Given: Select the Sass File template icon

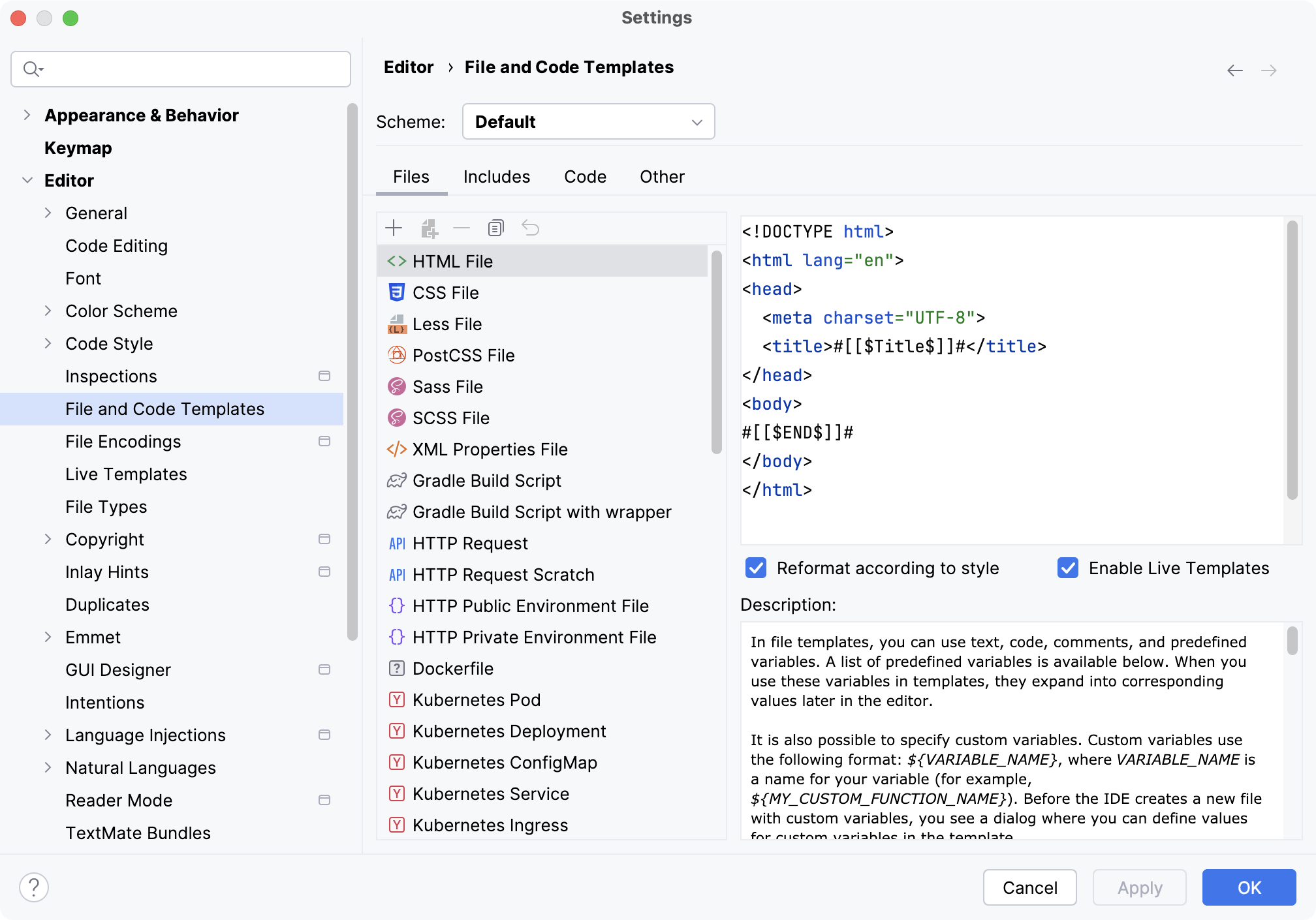Looking at the screenshot, I should (x=397, y=387).
